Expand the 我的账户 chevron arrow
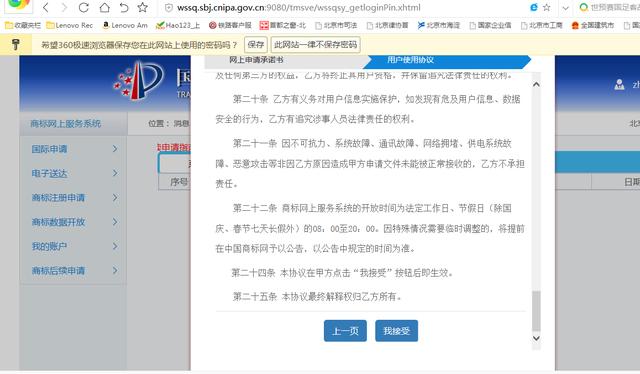The width and height of the screenshot is (640, 374). coord(115,246)
